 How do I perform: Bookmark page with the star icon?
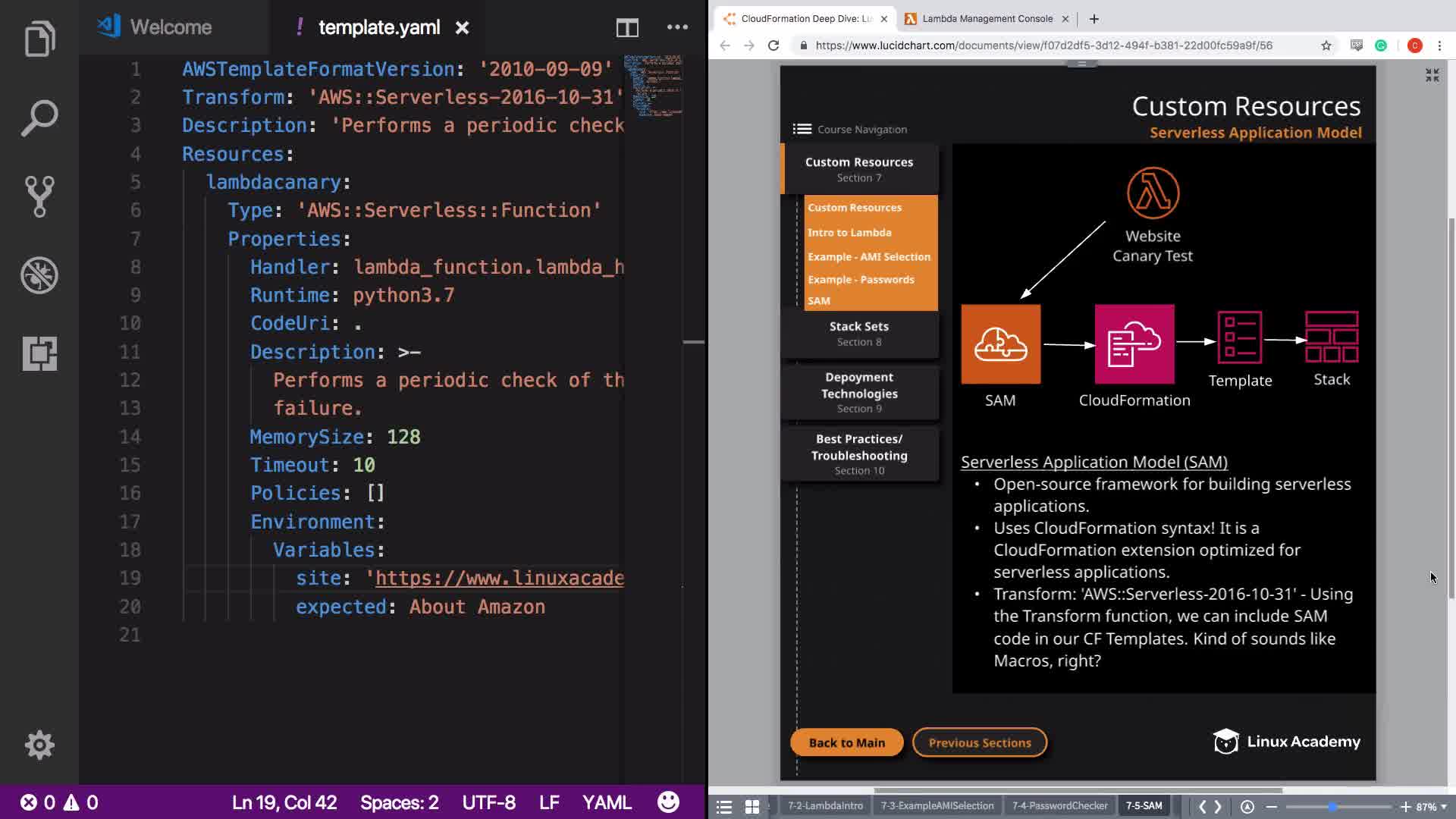coord(1326,45)
